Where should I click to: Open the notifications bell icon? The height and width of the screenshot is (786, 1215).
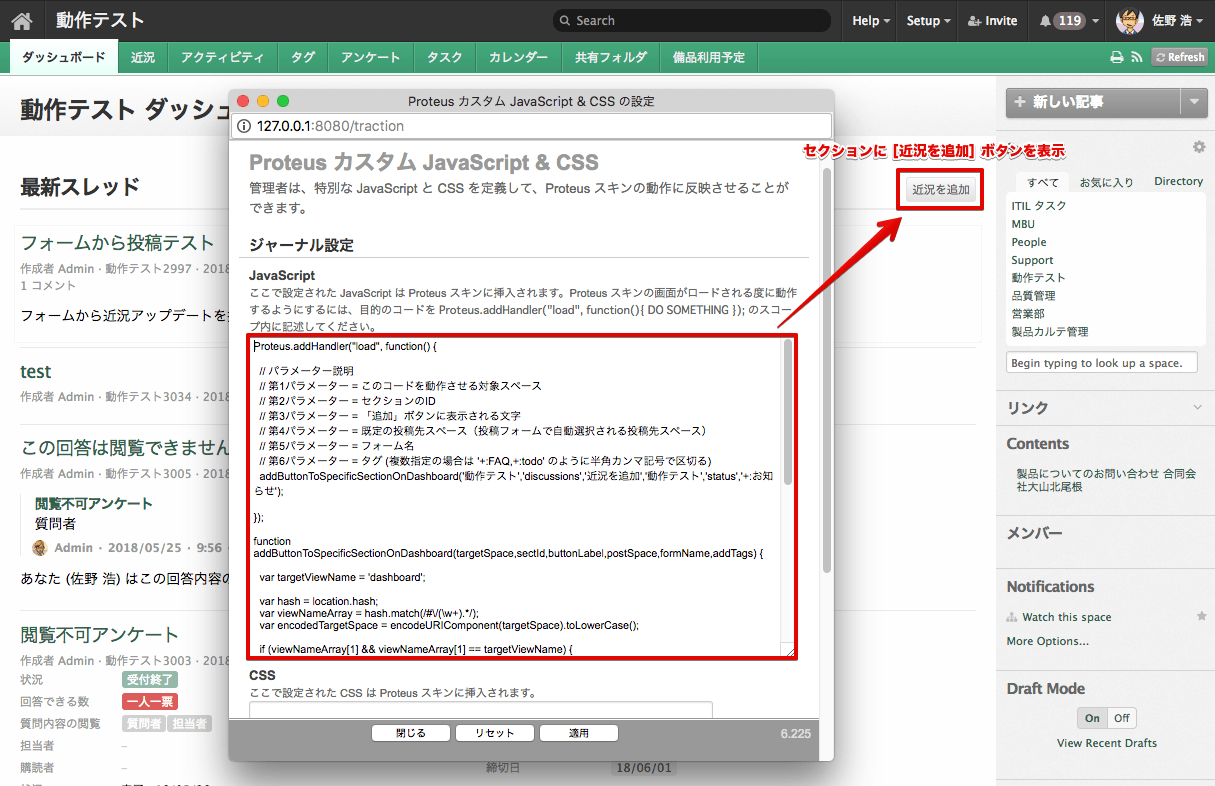click(x=1046, y=21)
